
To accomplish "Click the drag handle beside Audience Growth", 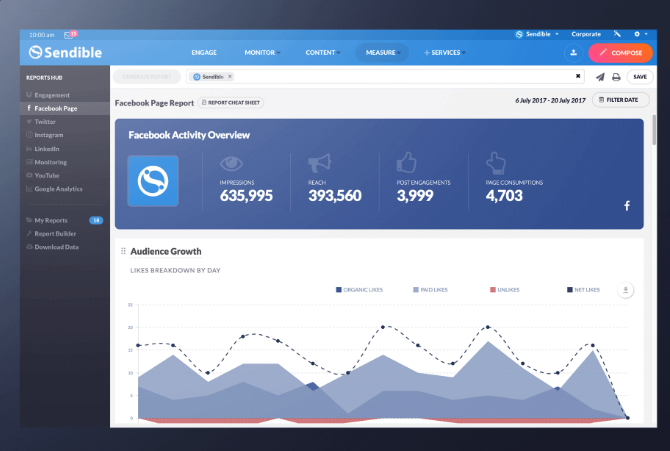I will tap(123, 251).
